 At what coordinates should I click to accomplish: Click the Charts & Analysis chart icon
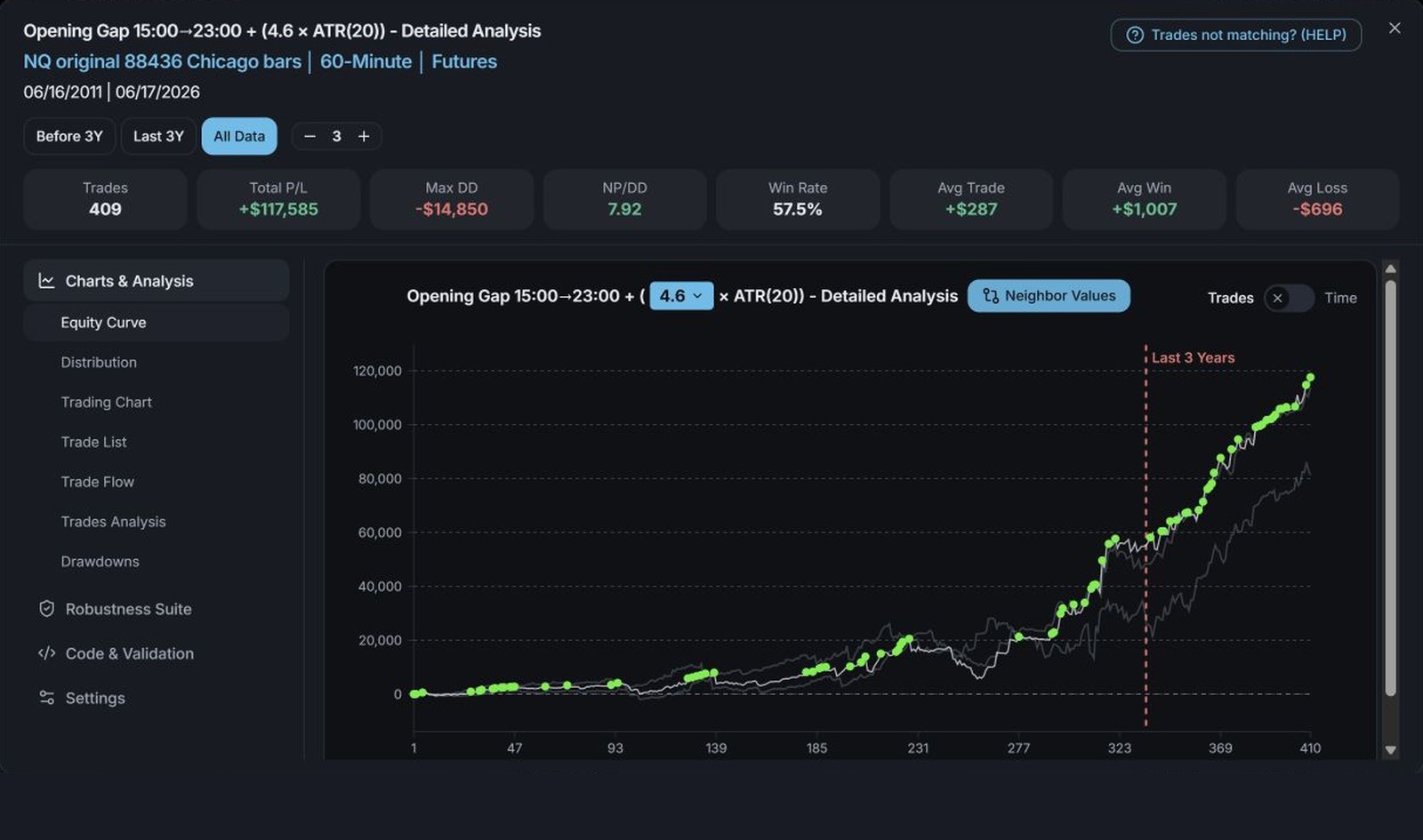tap(46, 281)
